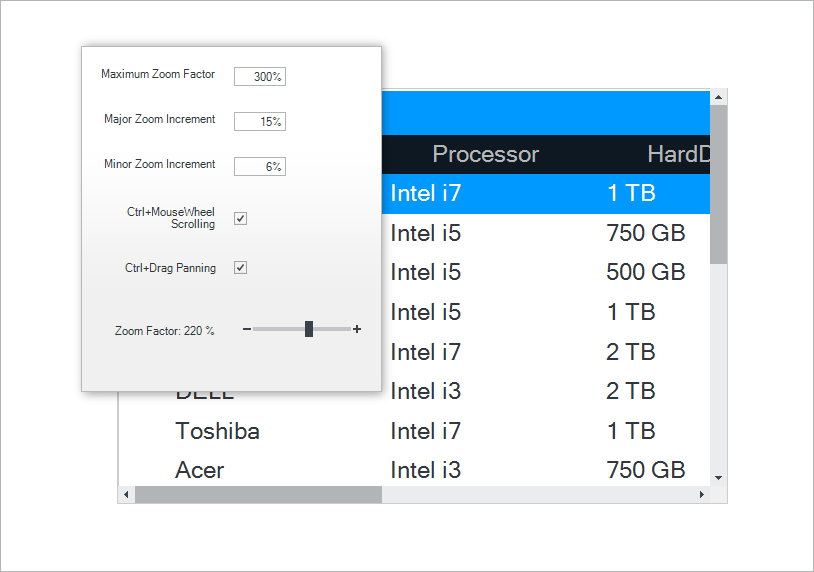Click the Processor column header

click(x=485, y=154)
